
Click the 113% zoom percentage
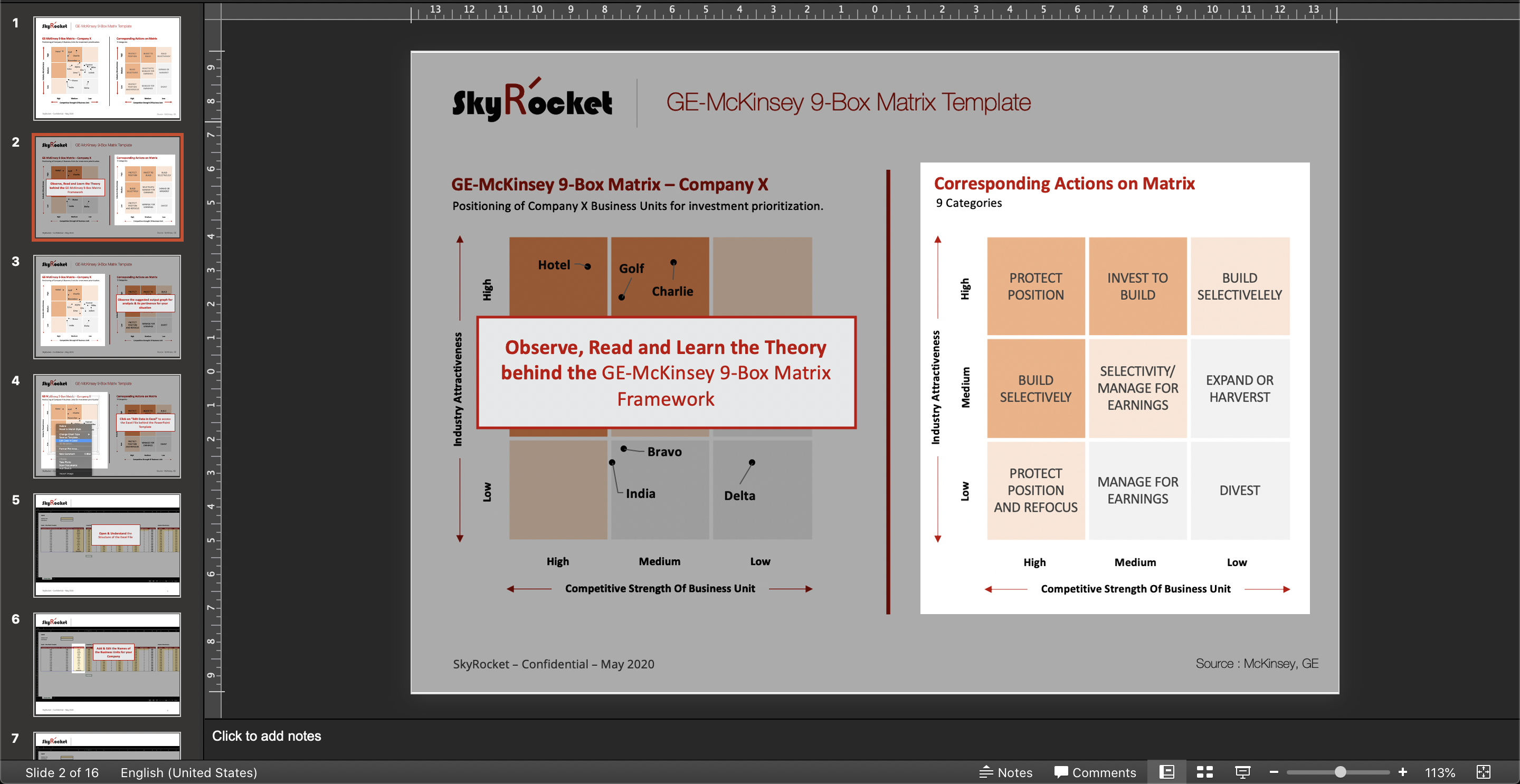pos(1440,773)
